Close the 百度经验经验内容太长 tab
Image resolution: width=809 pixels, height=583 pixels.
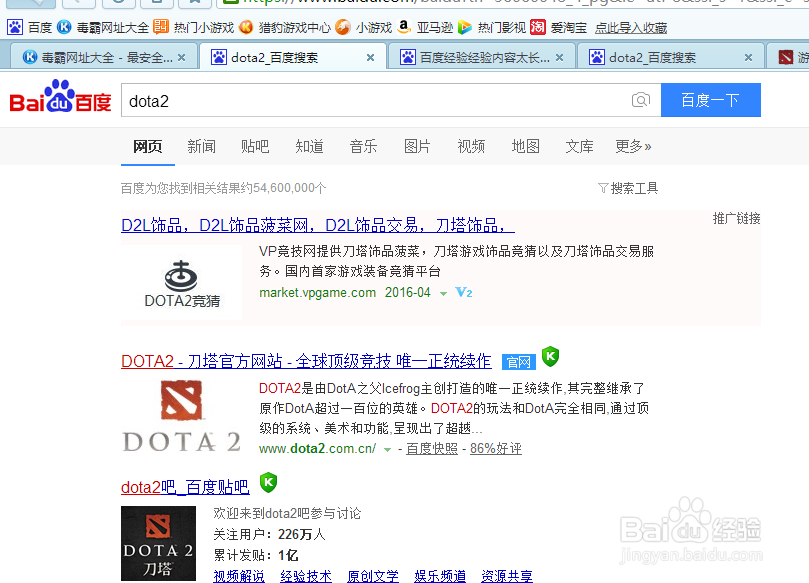click(x=559, y=58)
